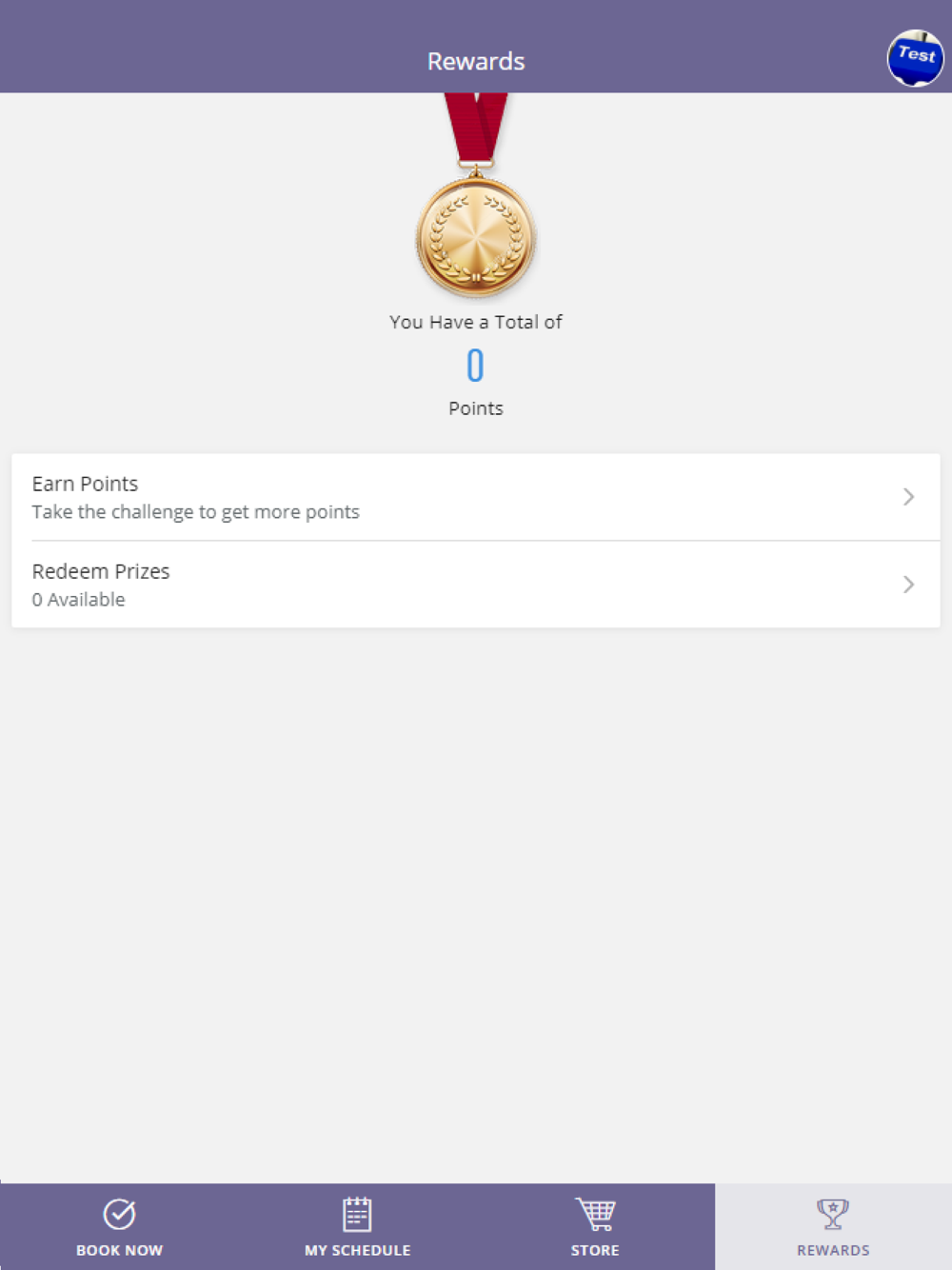Tap the '0 Available' prizes text
This screenshot has width=952, height=1270.
click(78, 600)
